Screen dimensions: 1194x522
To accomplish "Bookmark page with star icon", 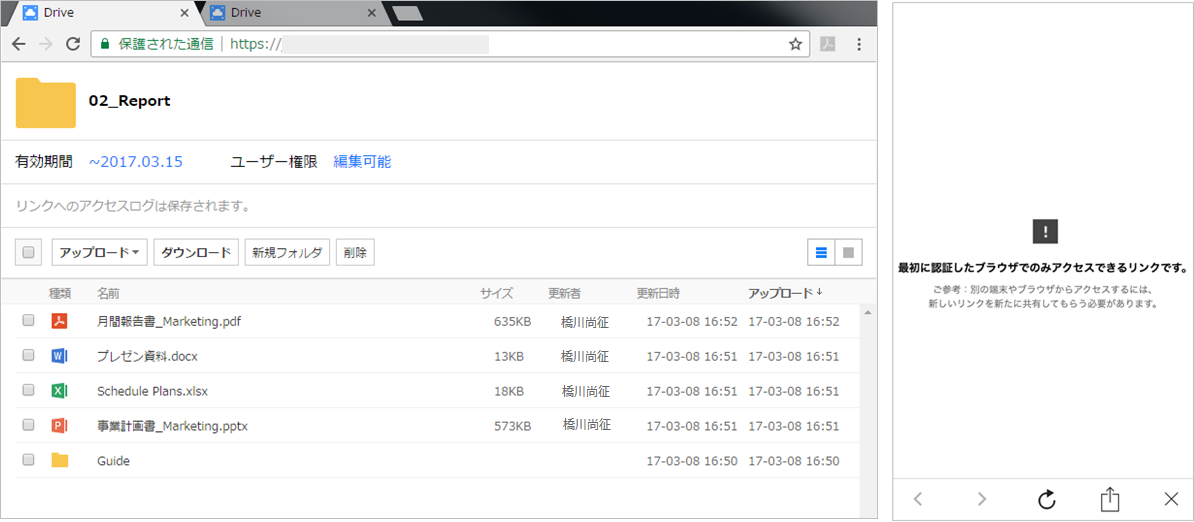I will [x=795, y=44].
